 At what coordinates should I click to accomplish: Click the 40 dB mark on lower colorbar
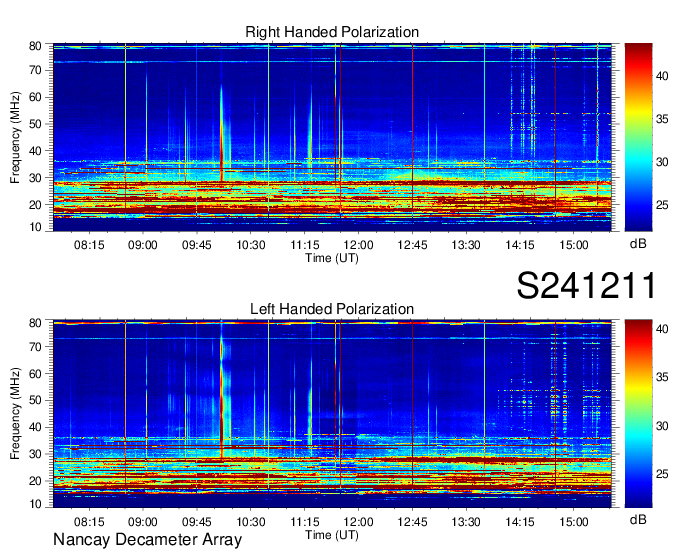tap(662, 330)
